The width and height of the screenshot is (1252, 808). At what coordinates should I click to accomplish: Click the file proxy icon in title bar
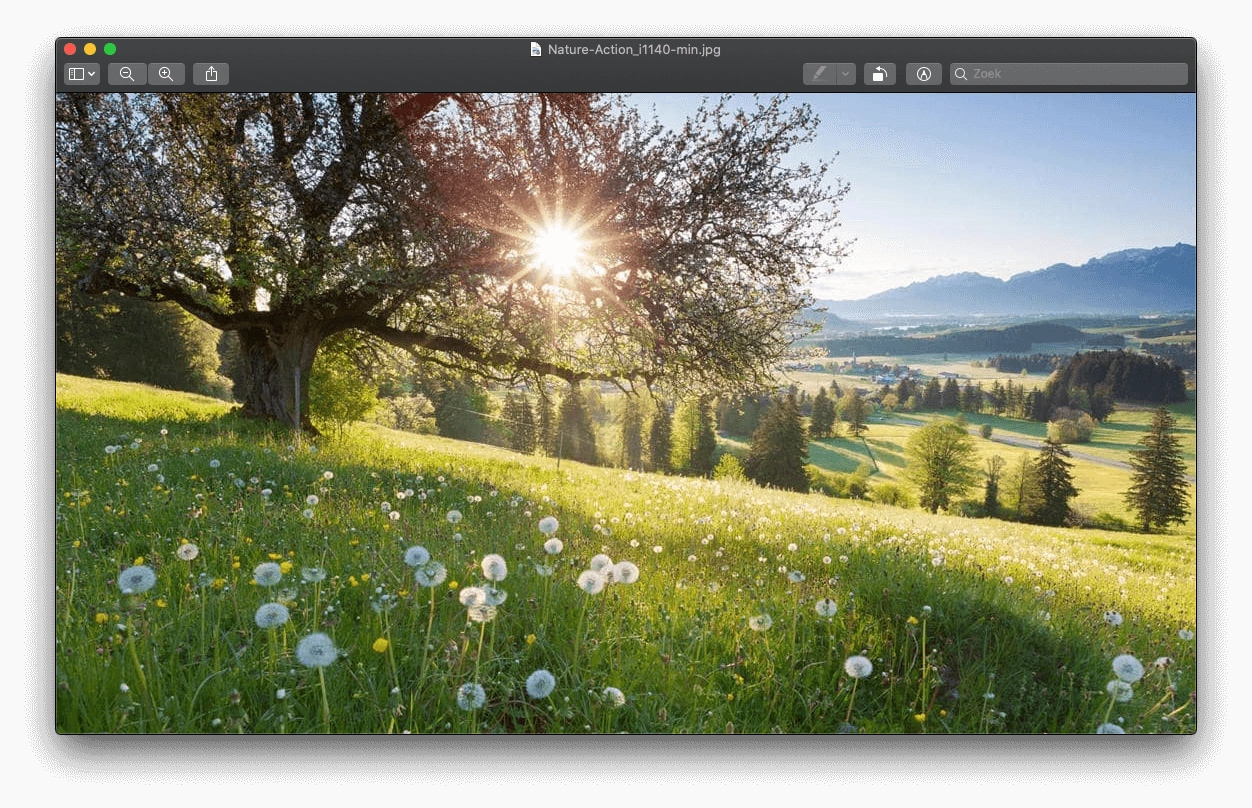click(x=536, y=49)
